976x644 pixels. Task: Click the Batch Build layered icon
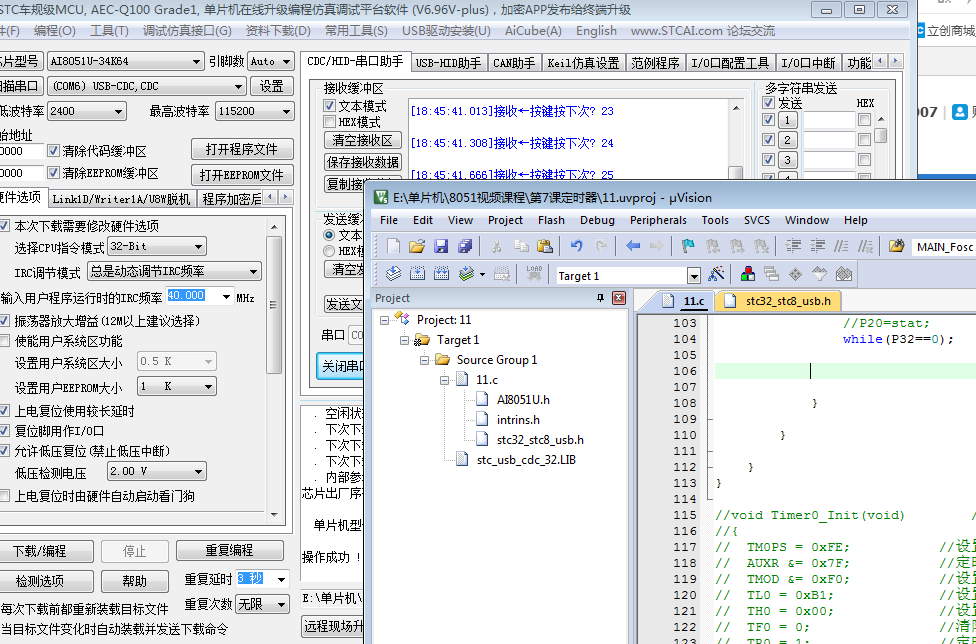(x=467, y=274)
